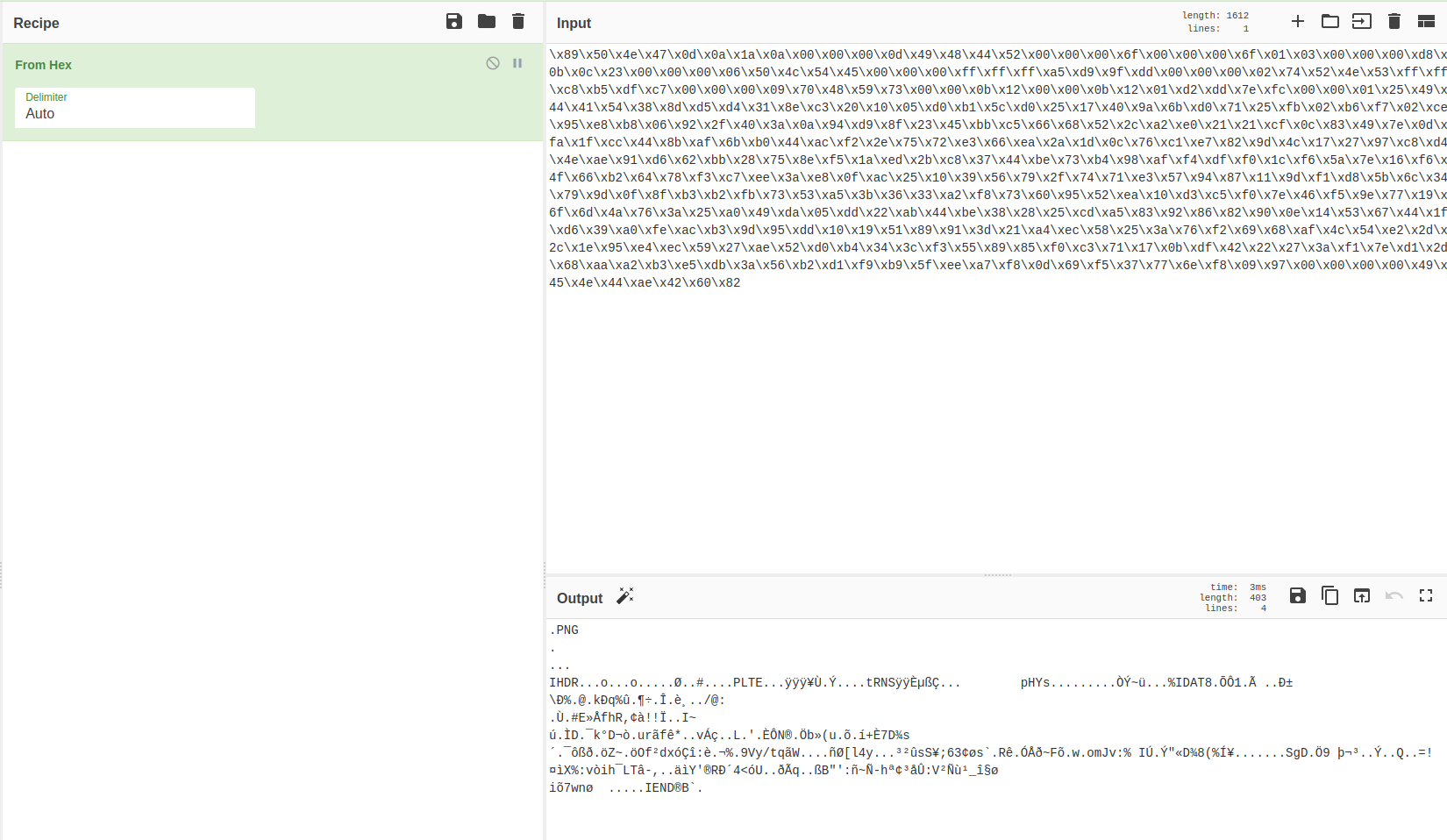
Task: Replace input with the output
Action: 1362,596
